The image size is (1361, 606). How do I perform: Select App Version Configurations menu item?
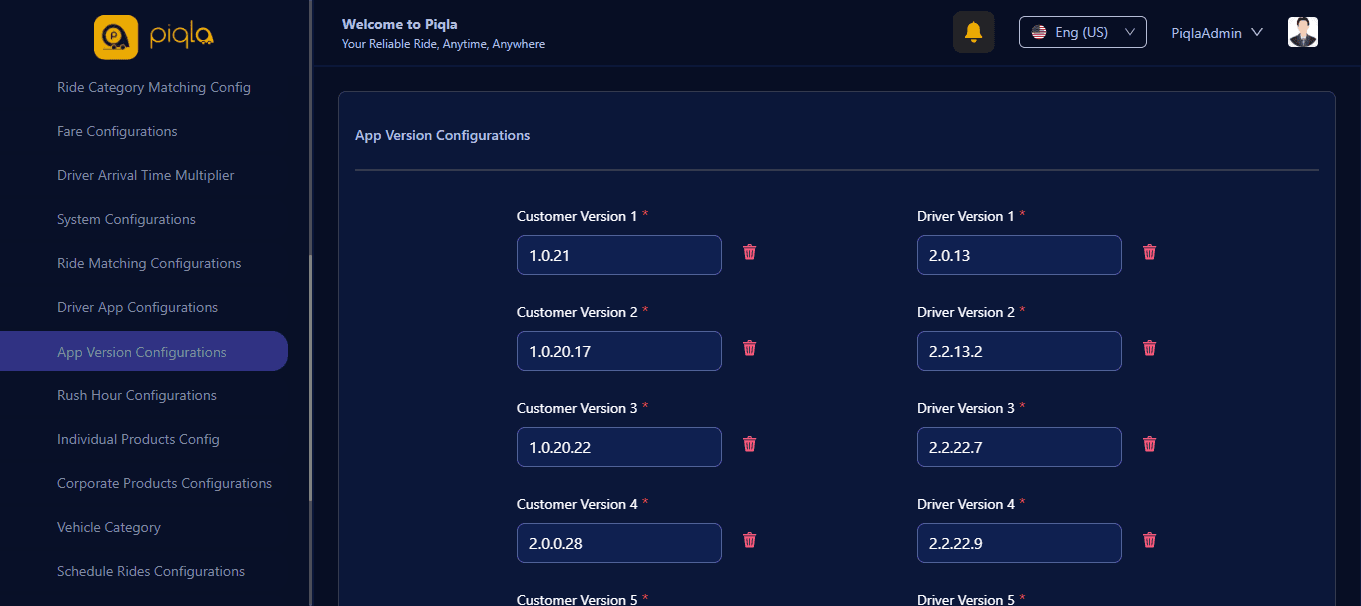[x=144, y=351]
